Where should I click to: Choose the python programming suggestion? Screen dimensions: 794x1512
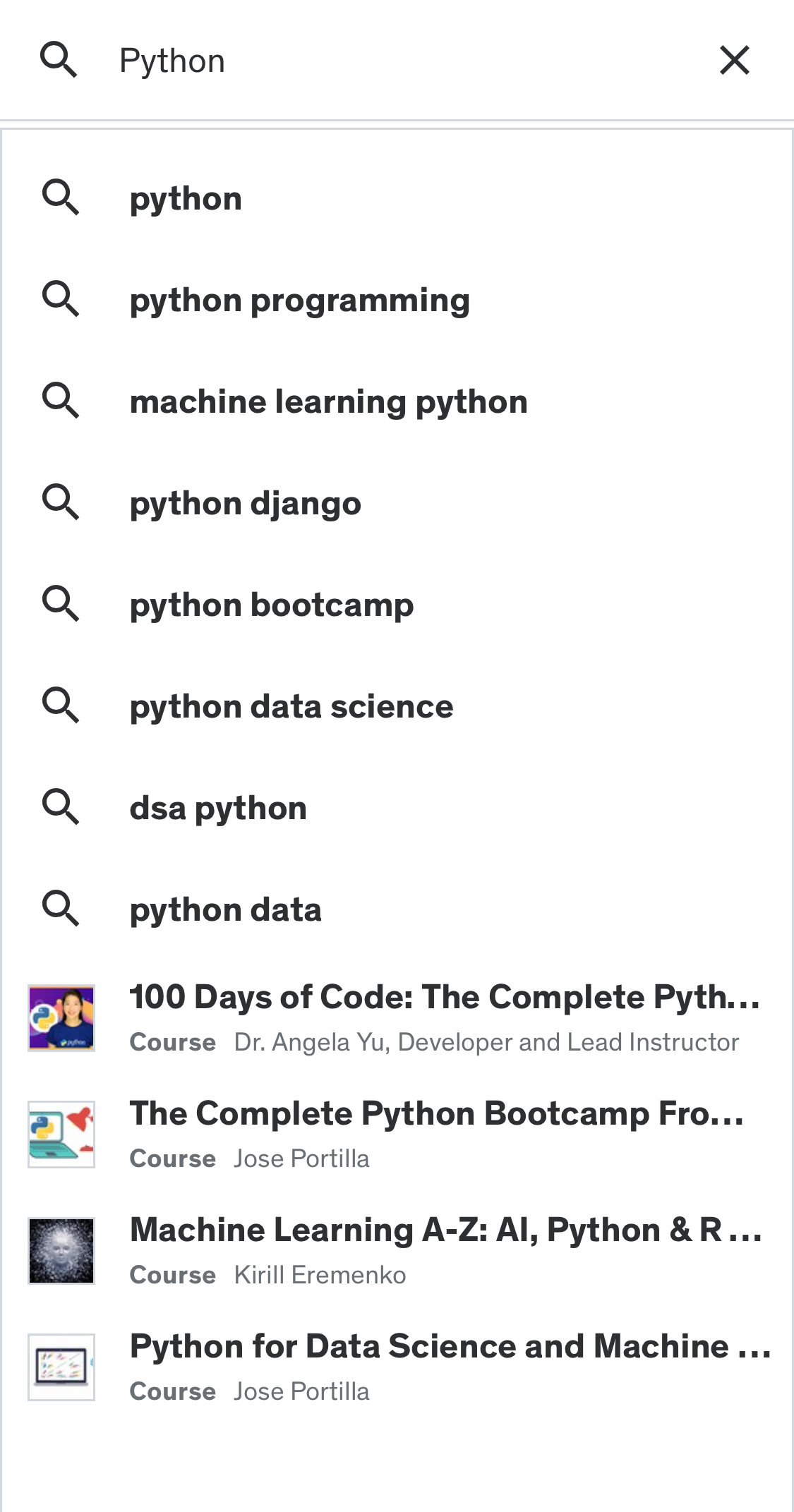coord(299,299)
